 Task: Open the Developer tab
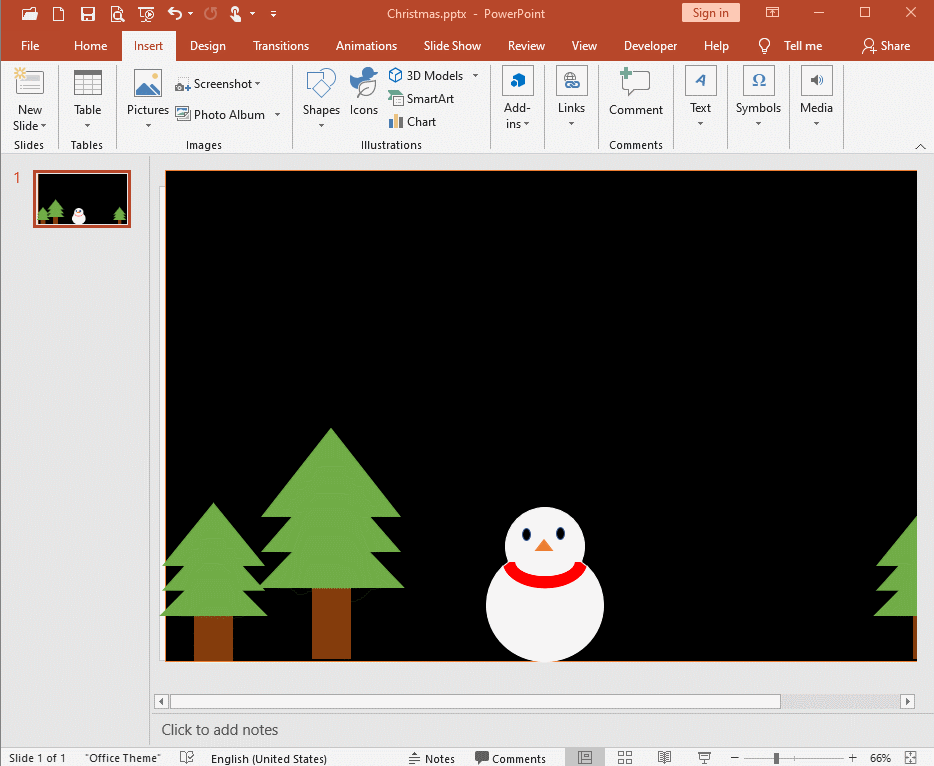pyautogui.click(x=650, y=46)
